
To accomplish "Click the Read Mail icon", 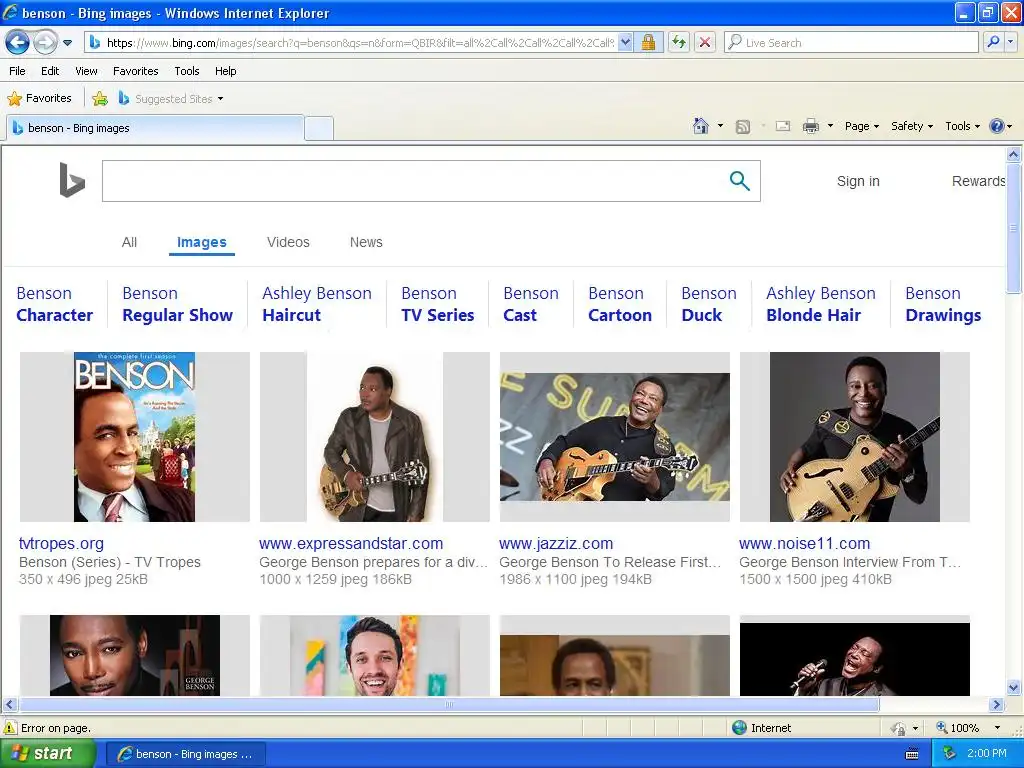I will tap(783, 126).
